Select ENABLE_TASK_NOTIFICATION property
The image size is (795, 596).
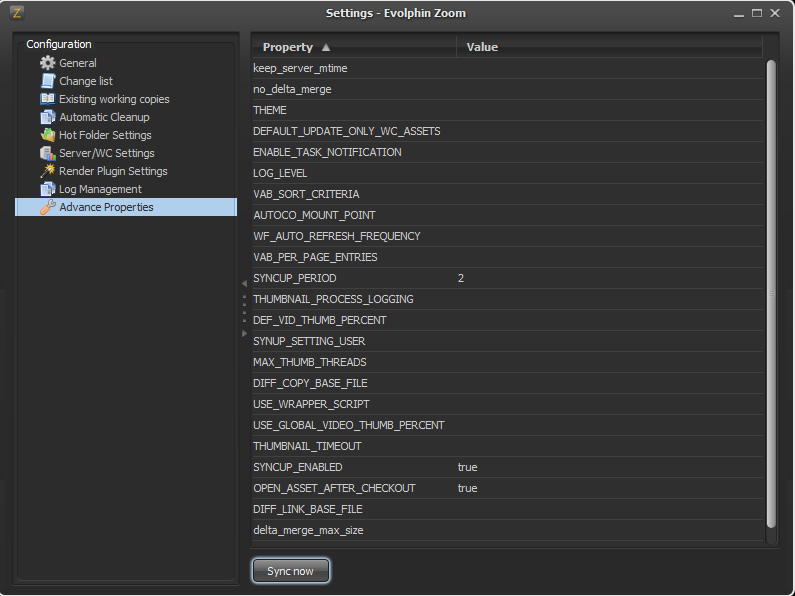point(507,152)
